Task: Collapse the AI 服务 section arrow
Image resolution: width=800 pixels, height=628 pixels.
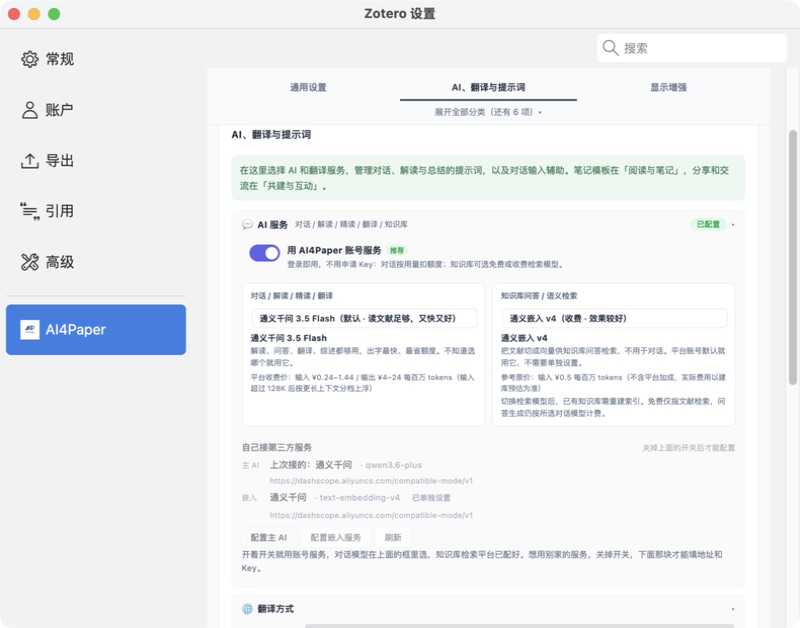Action: (x=733, y=224)
